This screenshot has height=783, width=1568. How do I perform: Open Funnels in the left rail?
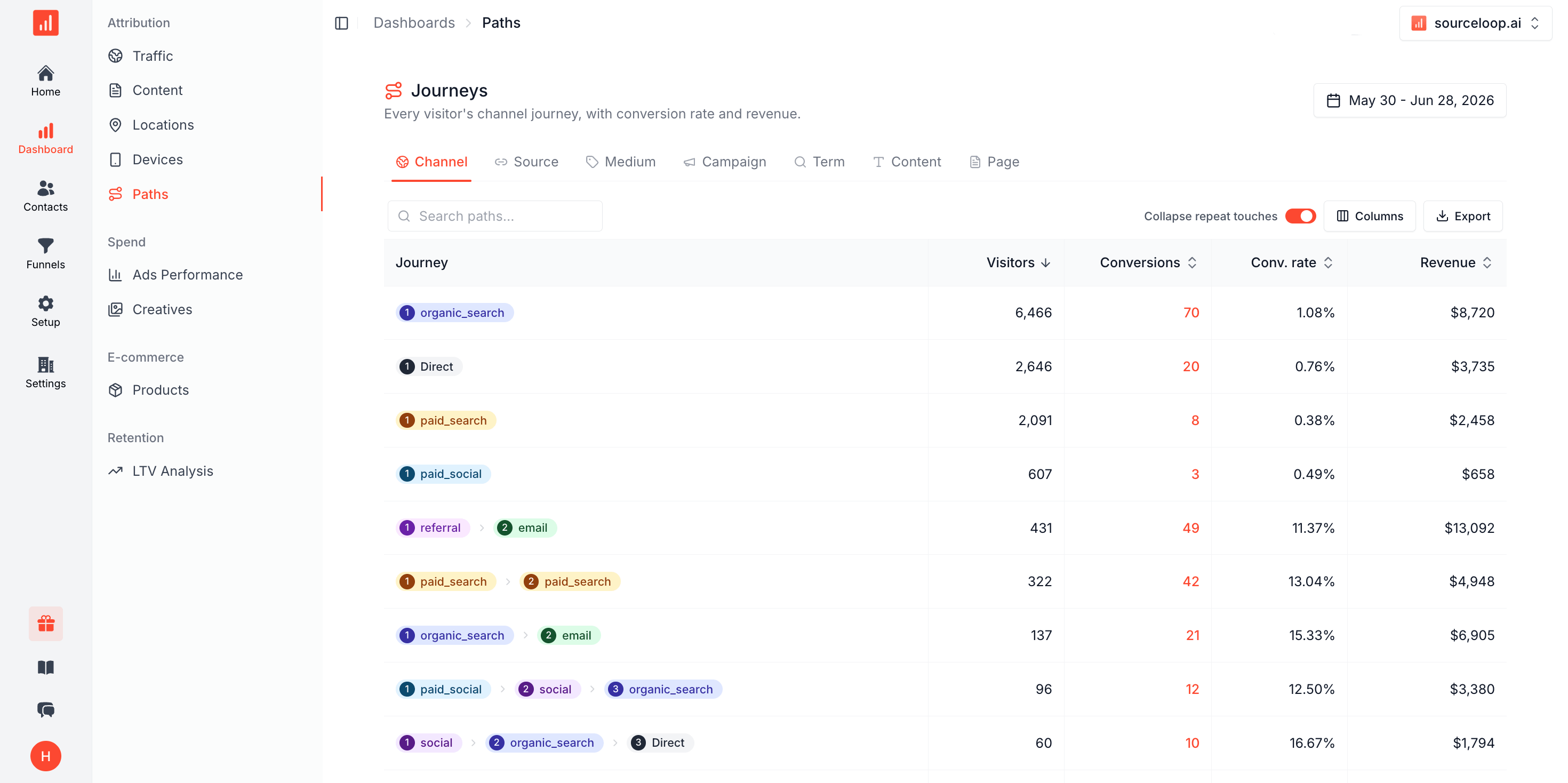[46, 254]
